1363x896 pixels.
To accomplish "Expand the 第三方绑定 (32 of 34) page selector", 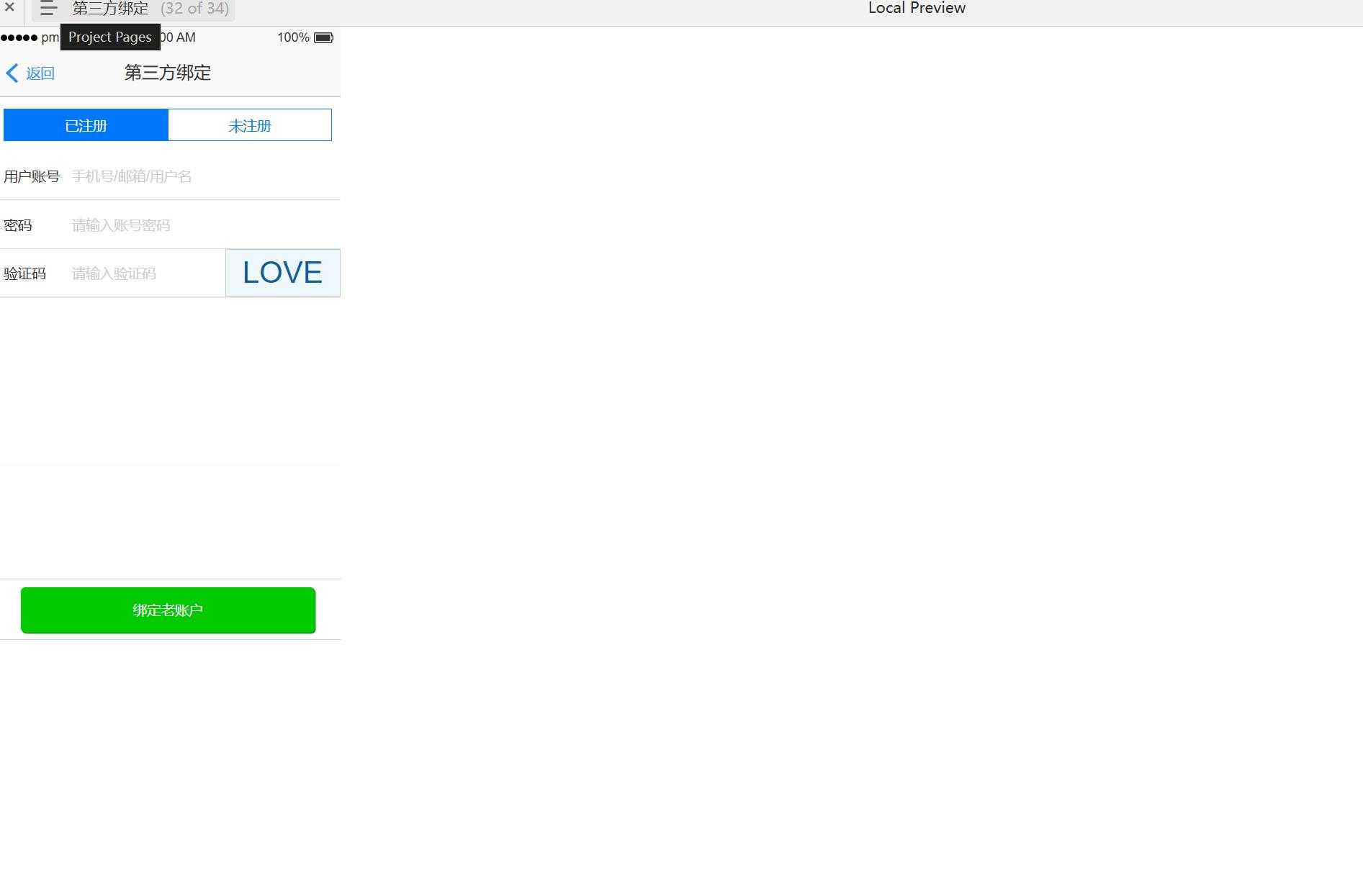I will 150,9.
